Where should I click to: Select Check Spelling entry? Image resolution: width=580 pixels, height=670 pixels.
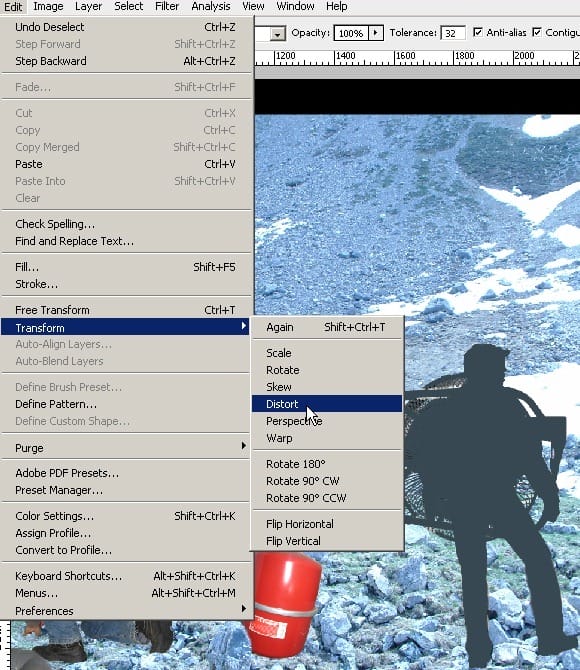pyautogui.click(x=125, y=224)
